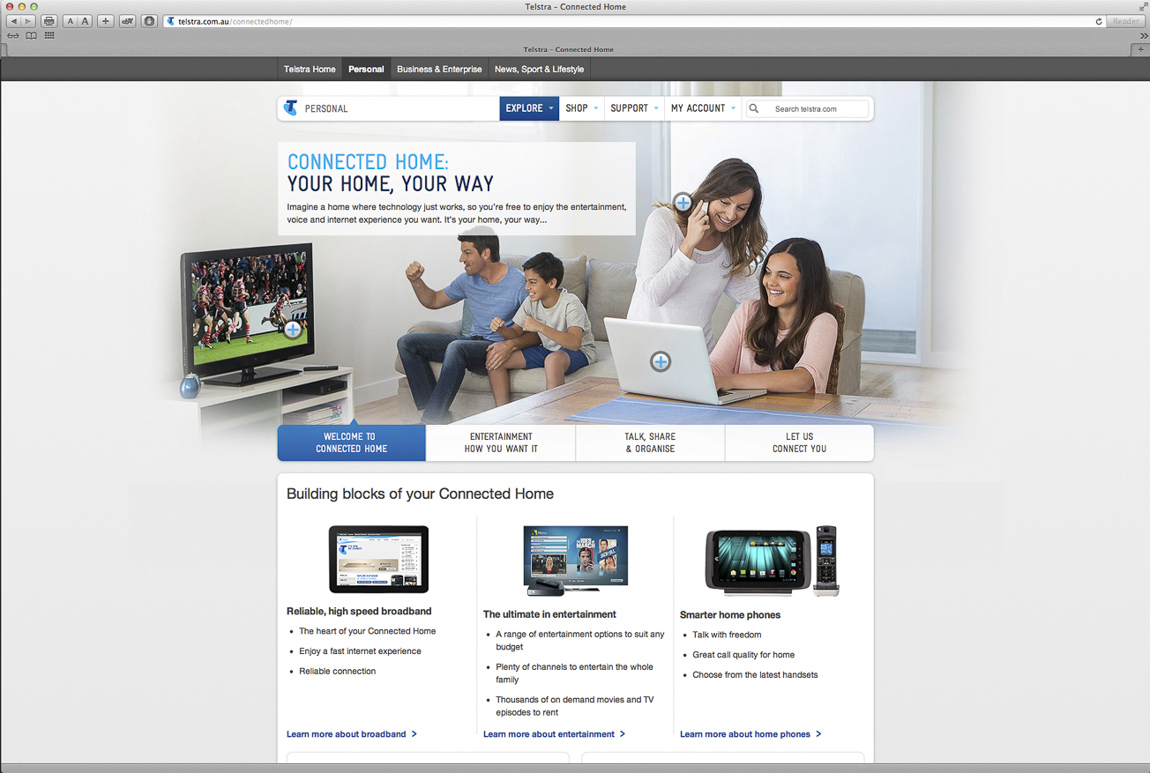The height and width of the screenshot is (773, 1150).
Task: Click the Smarter home phones heading
Action: pos(730,615)
